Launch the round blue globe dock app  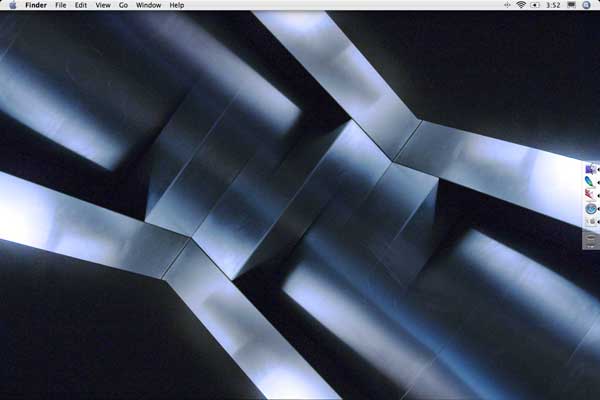click(x=591, y=208)
